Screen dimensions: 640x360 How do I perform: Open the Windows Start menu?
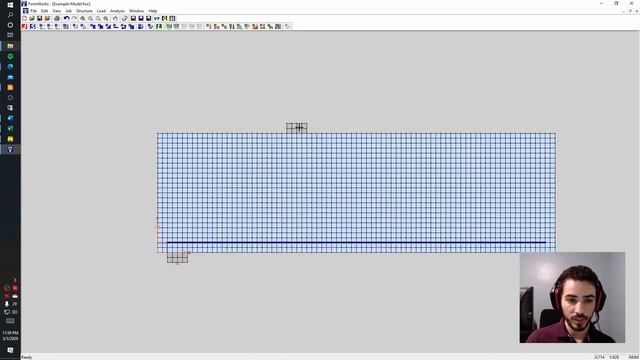(10, 4)
